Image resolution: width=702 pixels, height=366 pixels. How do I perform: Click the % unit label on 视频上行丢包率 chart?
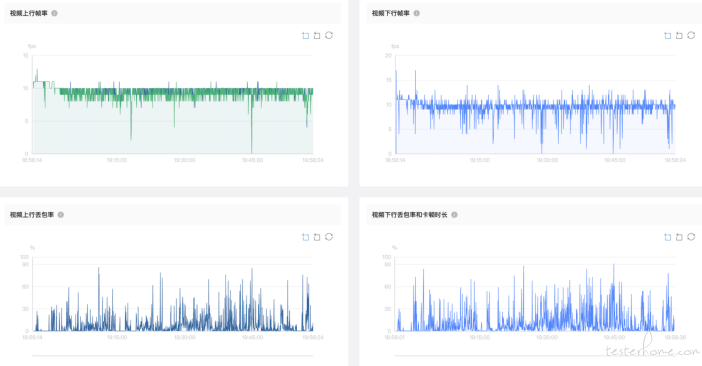tap(32, 248)
